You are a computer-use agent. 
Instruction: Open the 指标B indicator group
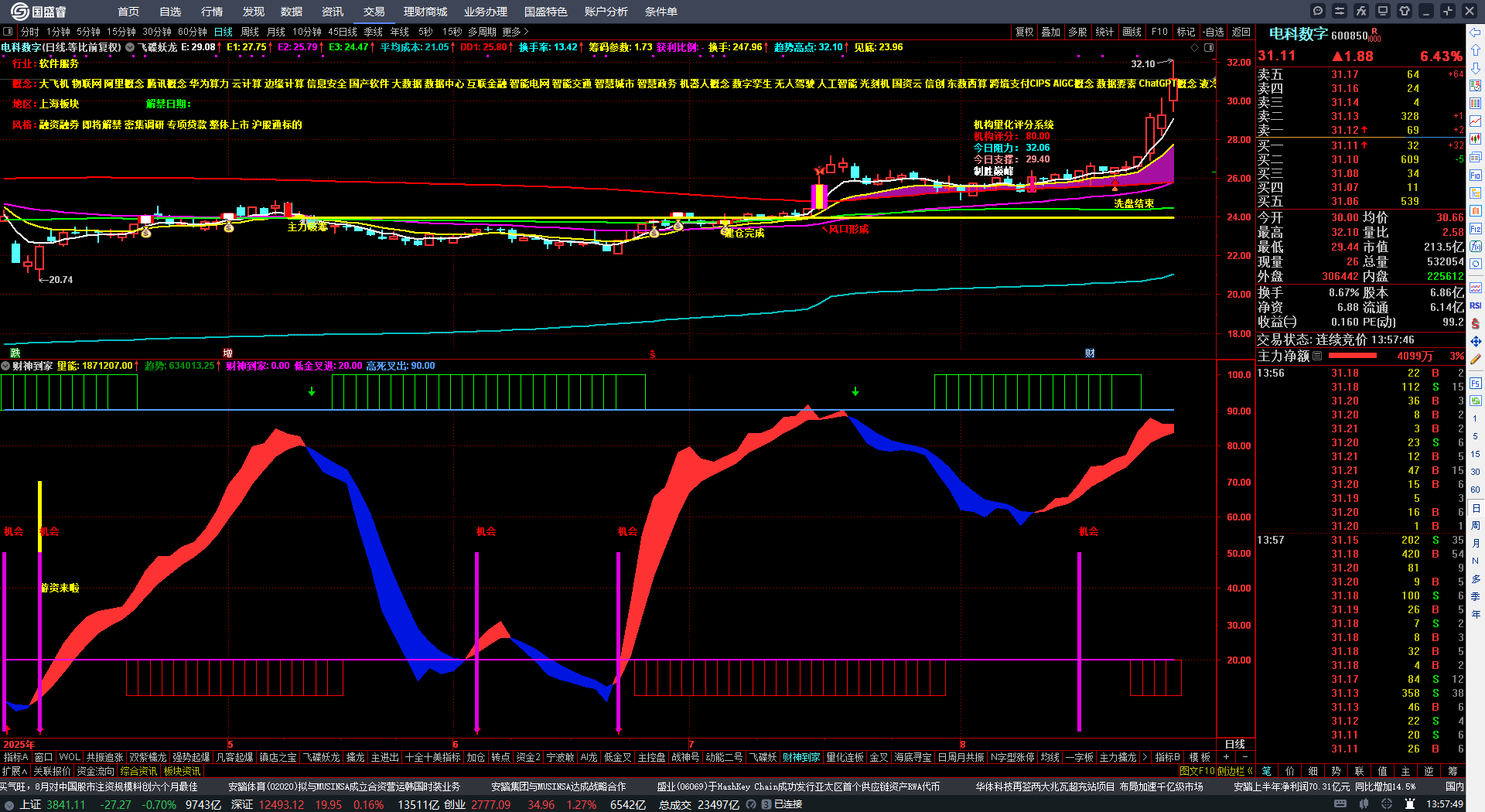click(1167, 757)
